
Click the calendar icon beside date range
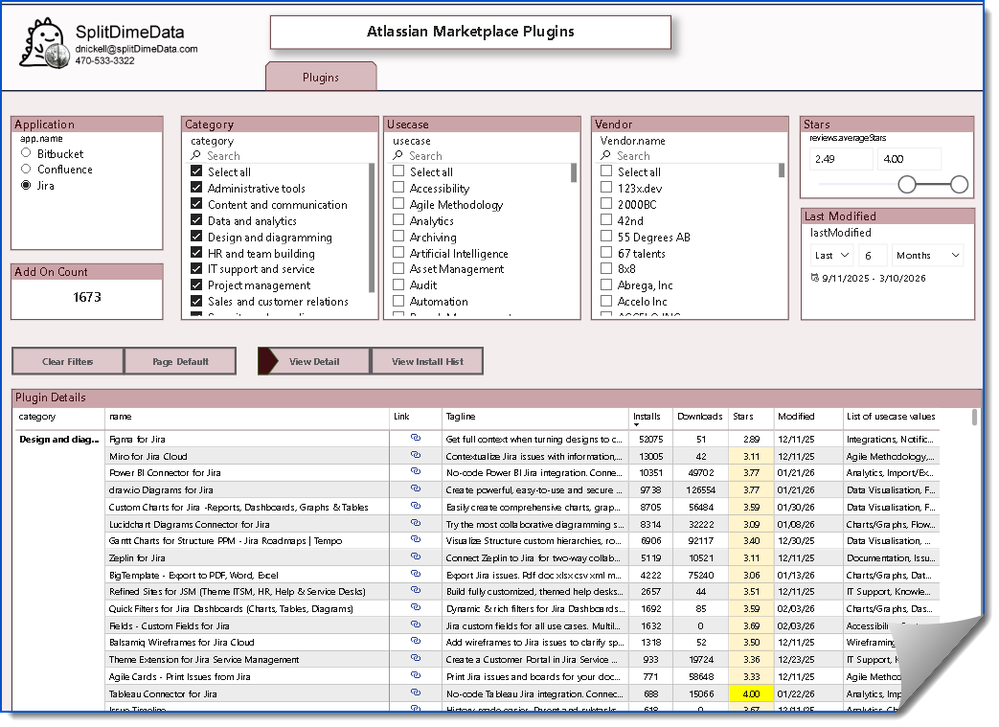tap(814, 278)
